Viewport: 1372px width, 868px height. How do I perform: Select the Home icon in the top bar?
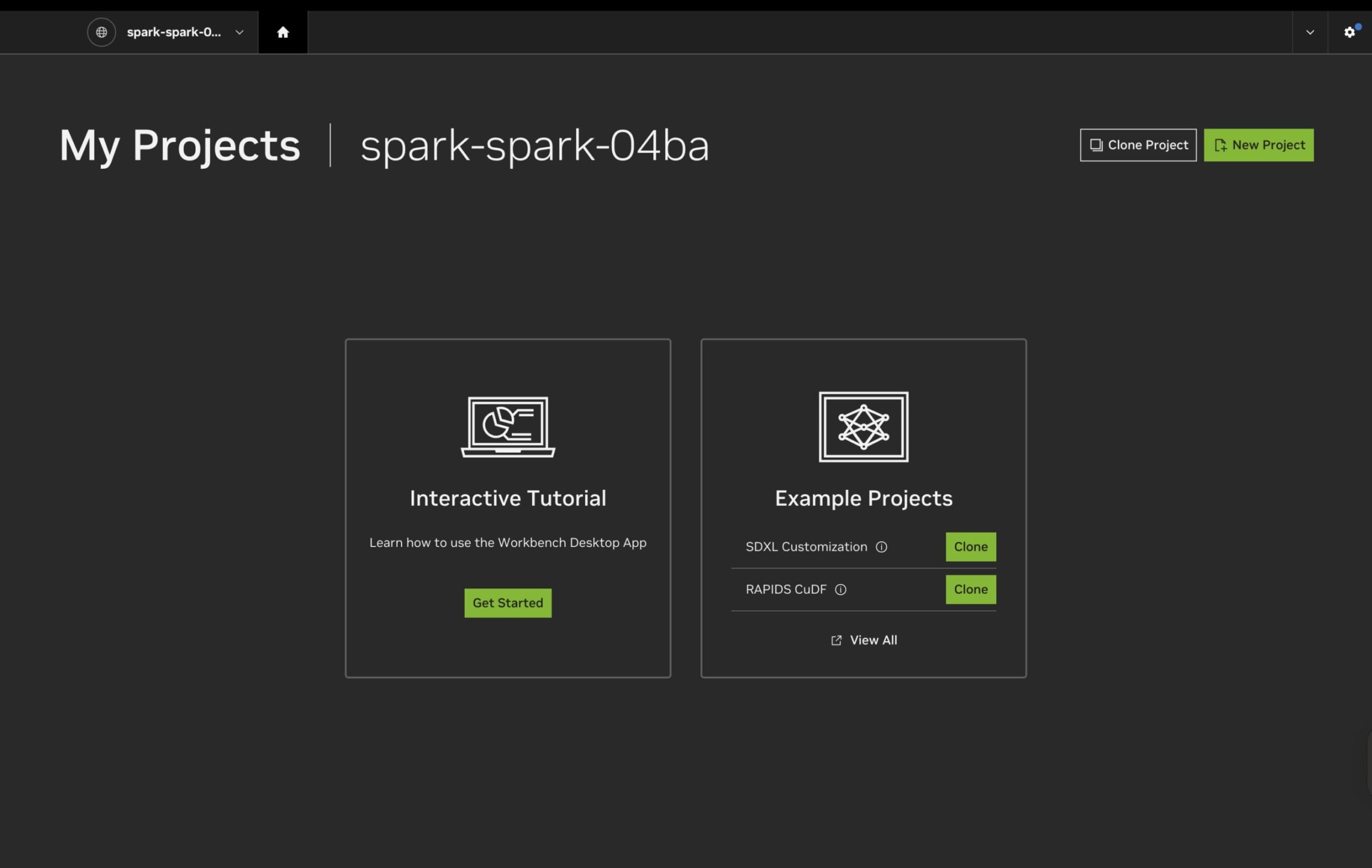[x=282, y=32]
